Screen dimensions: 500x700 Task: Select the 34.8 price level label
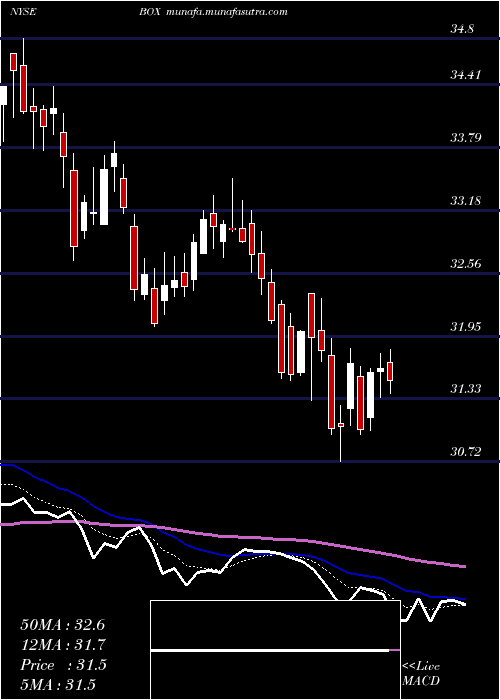(x=462, y=29)
